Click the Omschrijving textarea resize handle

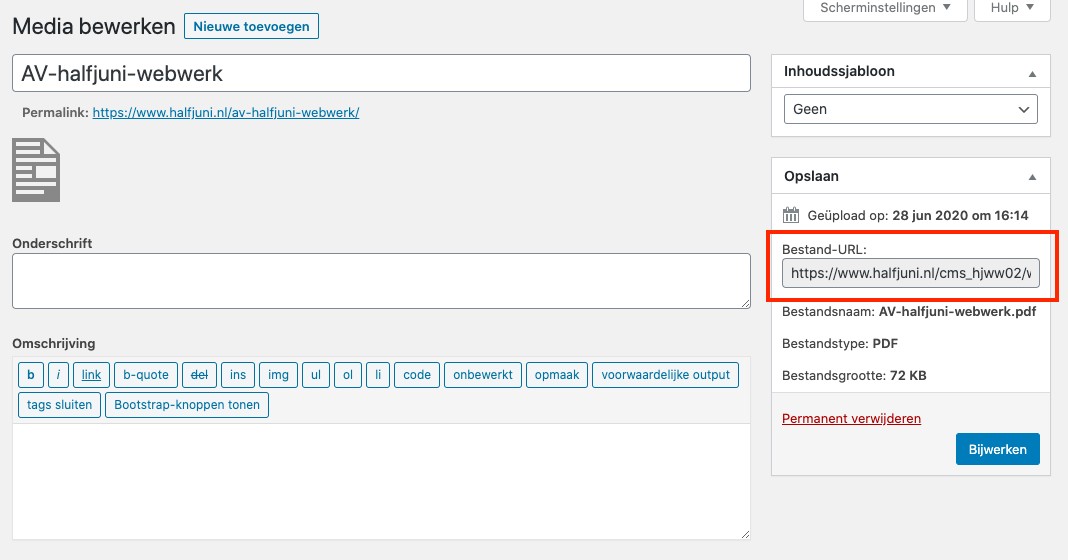(x=746, y=535)
